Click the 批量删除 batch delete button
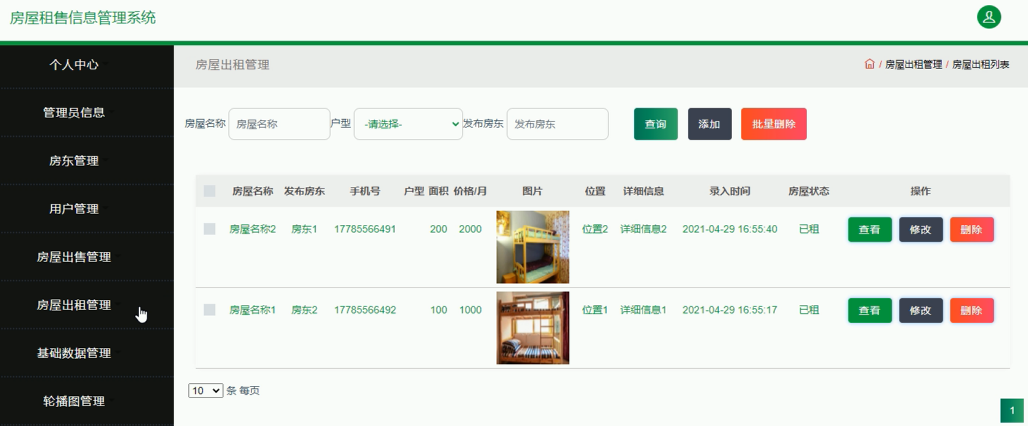This screenshot has width=1028, height=426. (774, 124)
